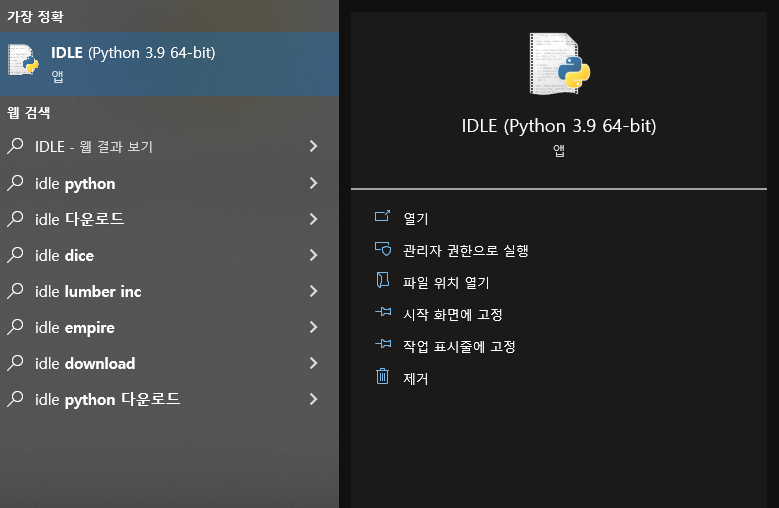Click the trash can icon for 제거
Viewport: 779px width, 508px height.
tap(382, 376)
